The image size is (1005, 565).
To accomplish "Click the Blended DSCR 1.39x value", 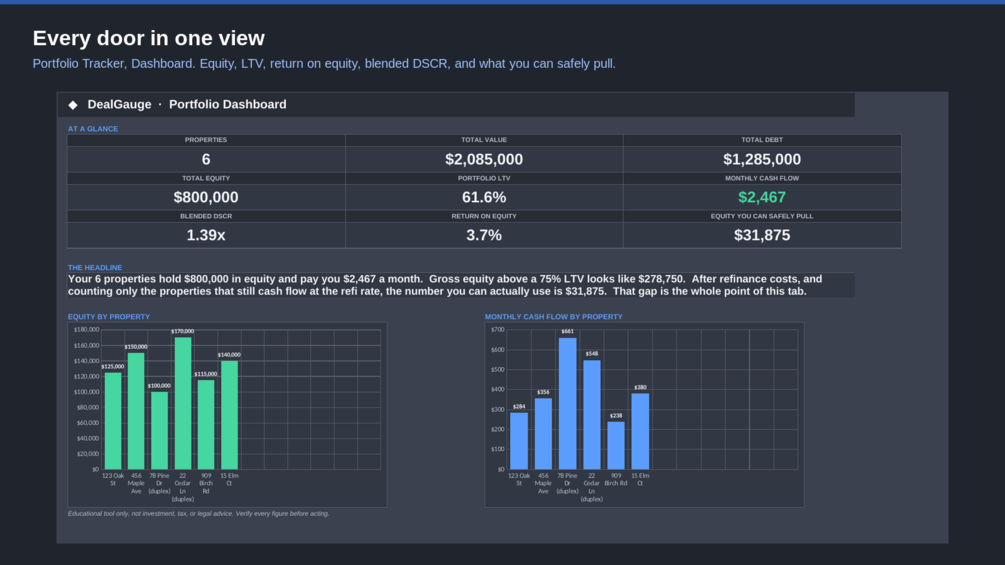I will (206, 235).
